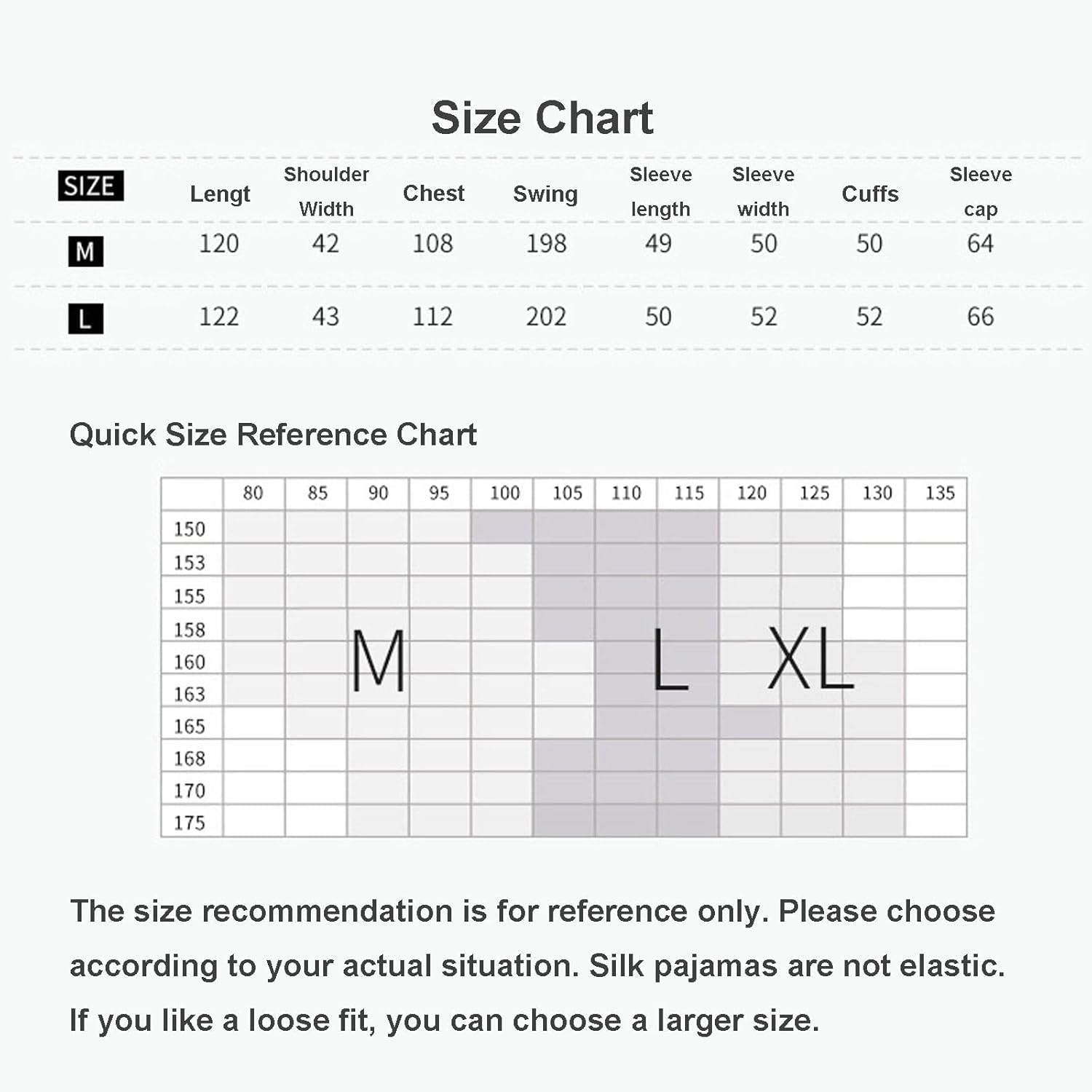Click the 80 column header in the reference grid
This screenshot has height=1092, width=1092.
point(253,493)
